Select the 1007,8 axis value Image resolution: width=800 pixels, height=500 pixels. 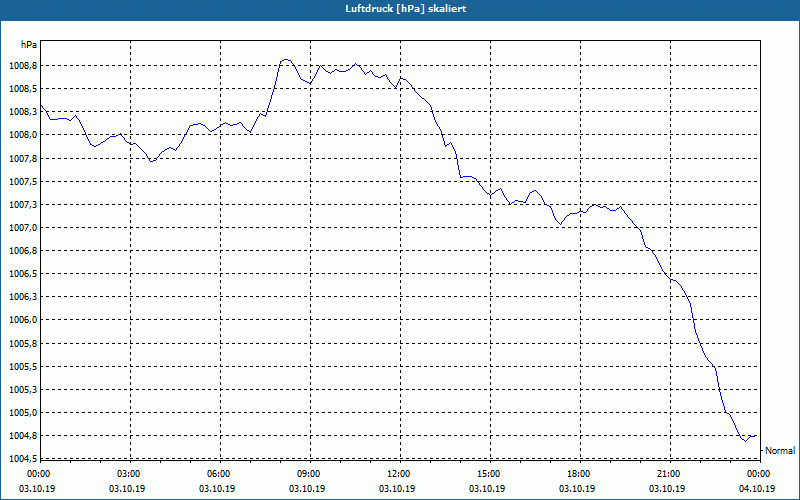(23, 159)
